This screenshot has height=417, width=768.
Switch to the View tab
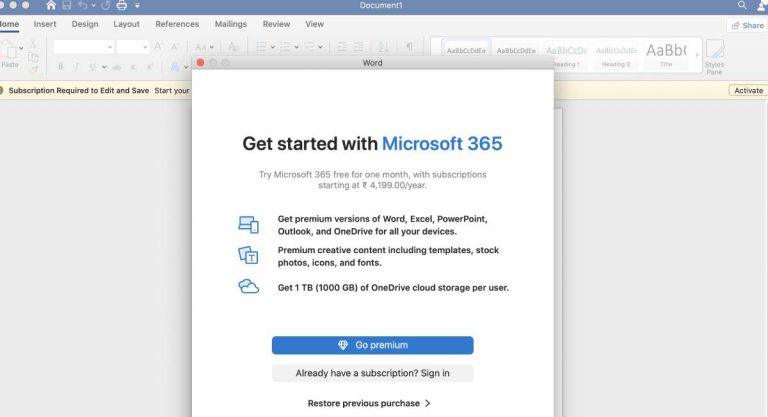pos(314,24)
